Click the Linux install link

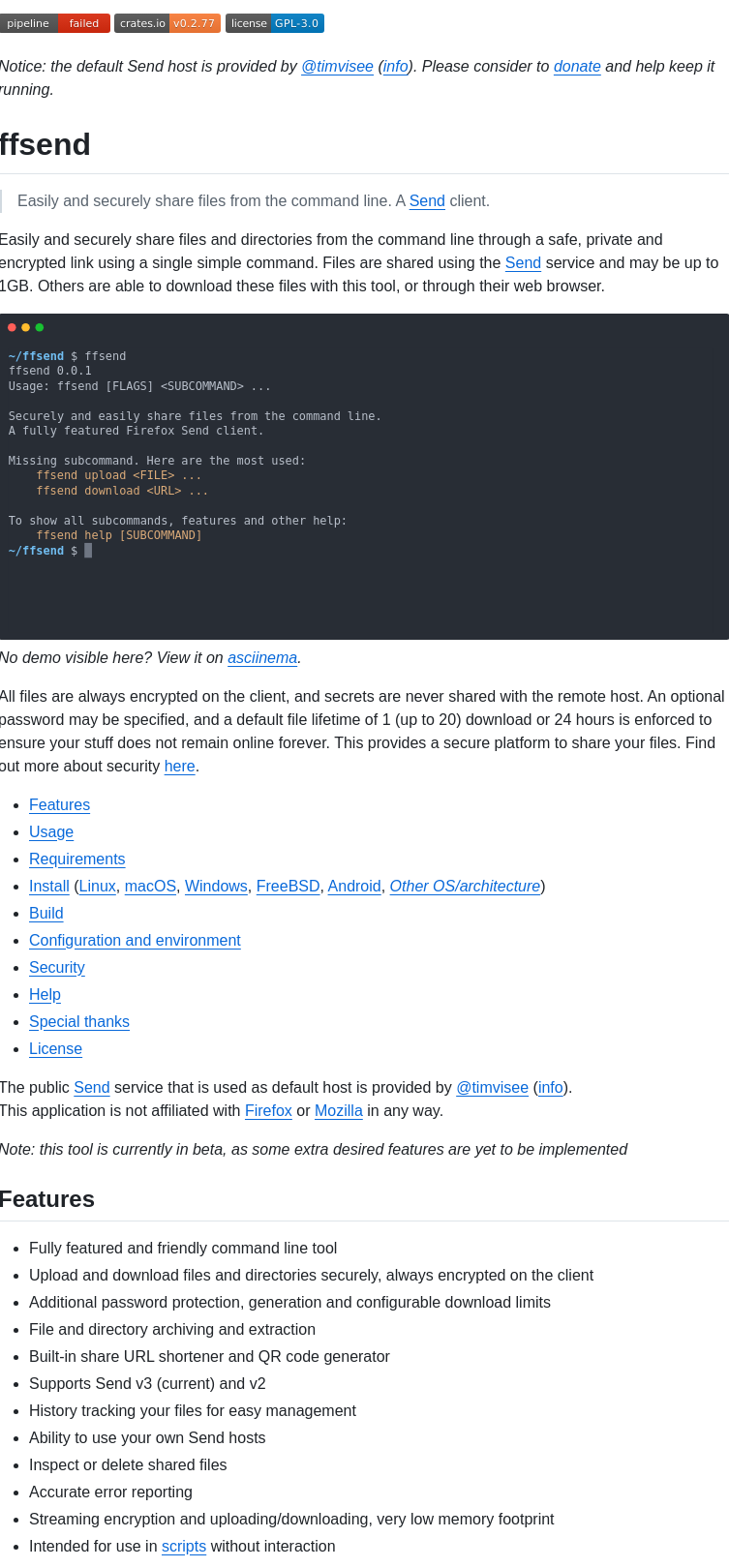[x=97, y=887]
